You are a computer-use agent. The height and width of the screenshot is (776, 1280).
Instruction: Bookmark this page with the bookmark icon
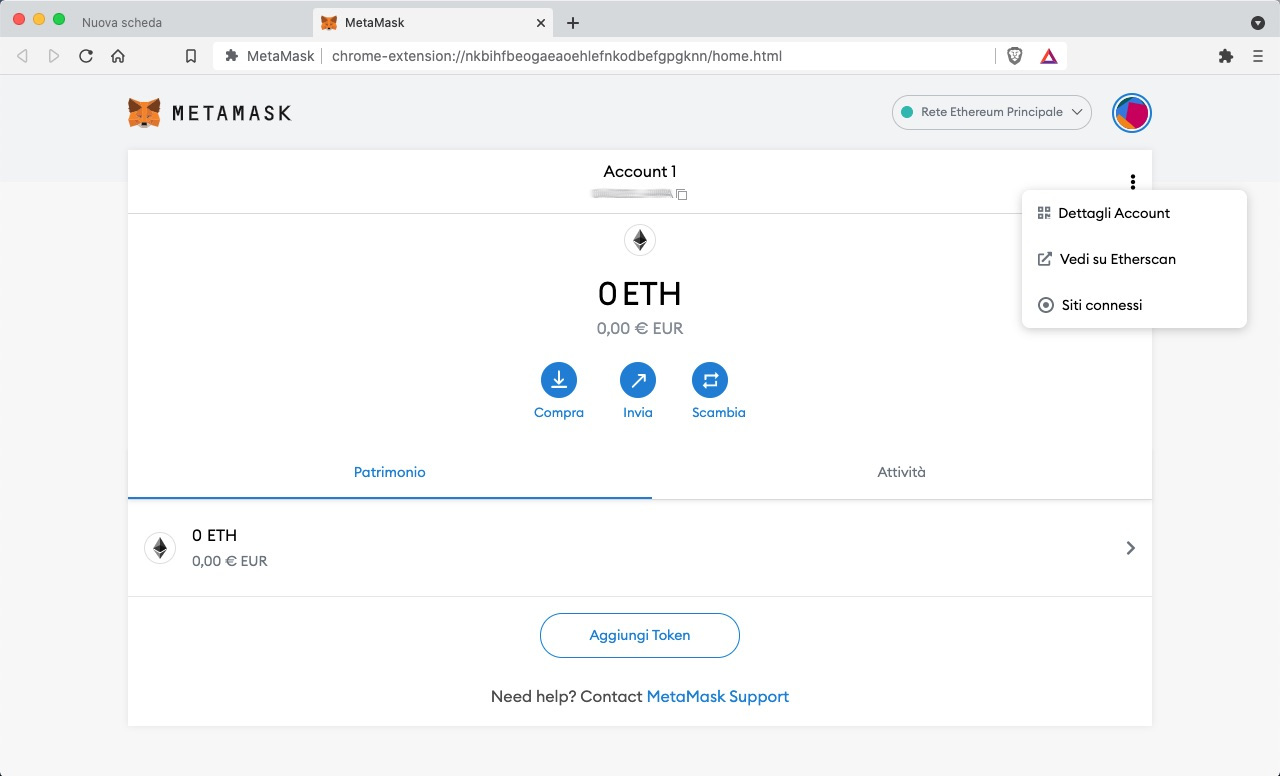coord(191,56)
